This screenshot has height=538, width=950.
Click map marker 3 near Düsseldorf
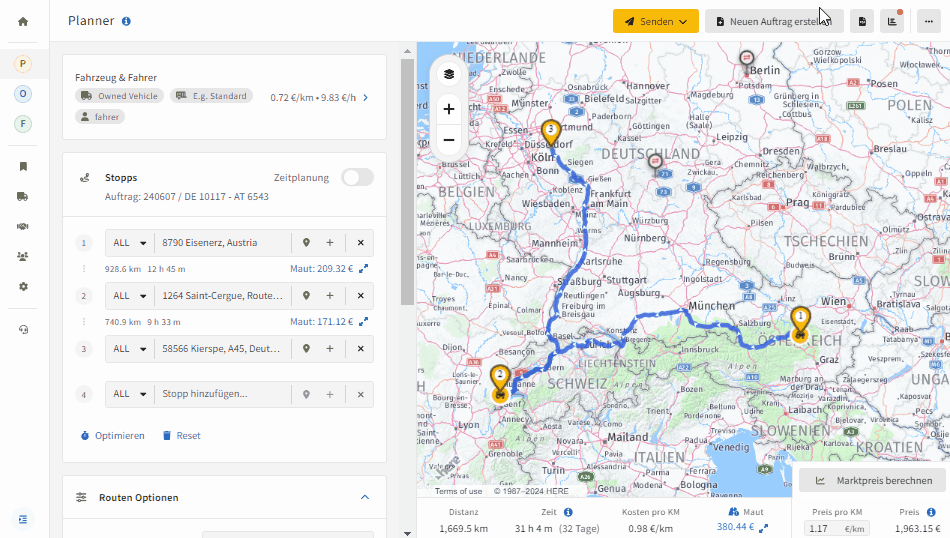pos(551,133)
